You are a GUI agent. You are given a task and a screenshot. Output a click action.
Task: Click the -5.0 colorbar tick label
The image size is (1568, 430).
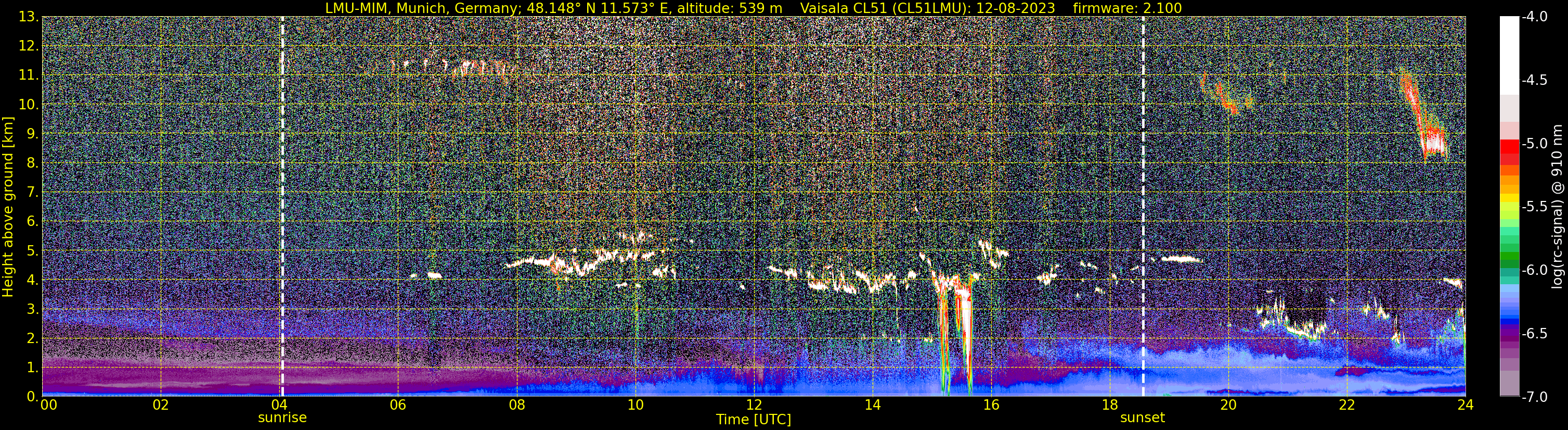[1535, 144]
